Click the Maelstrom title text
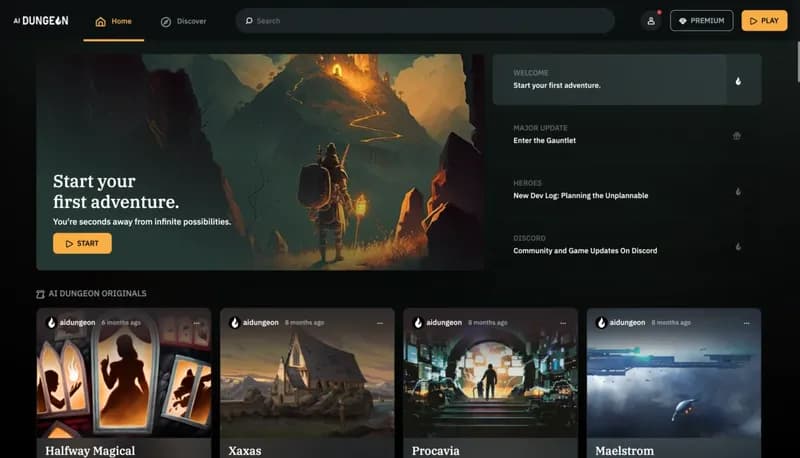800x458 pixels. pos(624,451)
